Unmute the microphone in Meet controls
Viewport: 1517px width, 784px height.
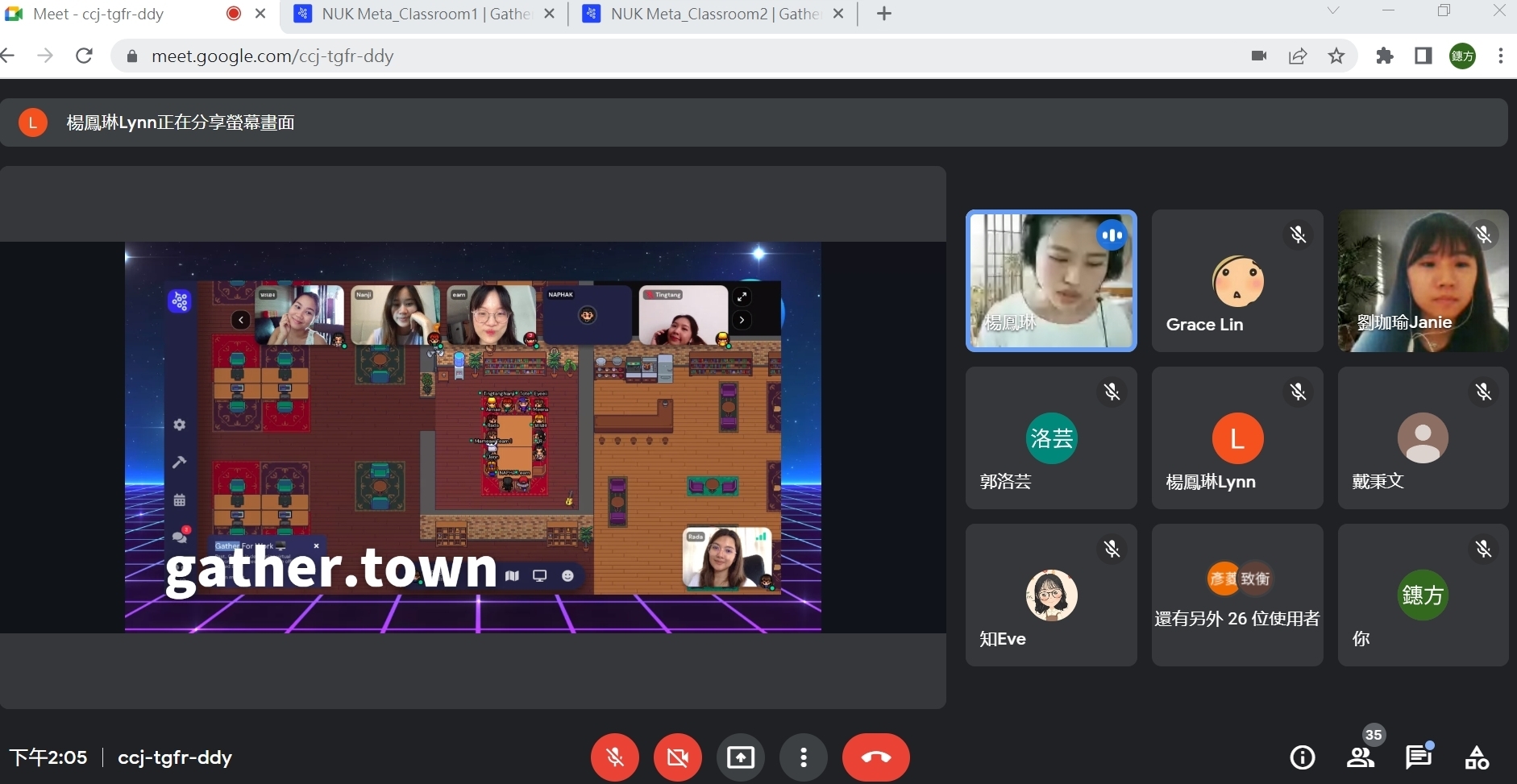(615, 757)
